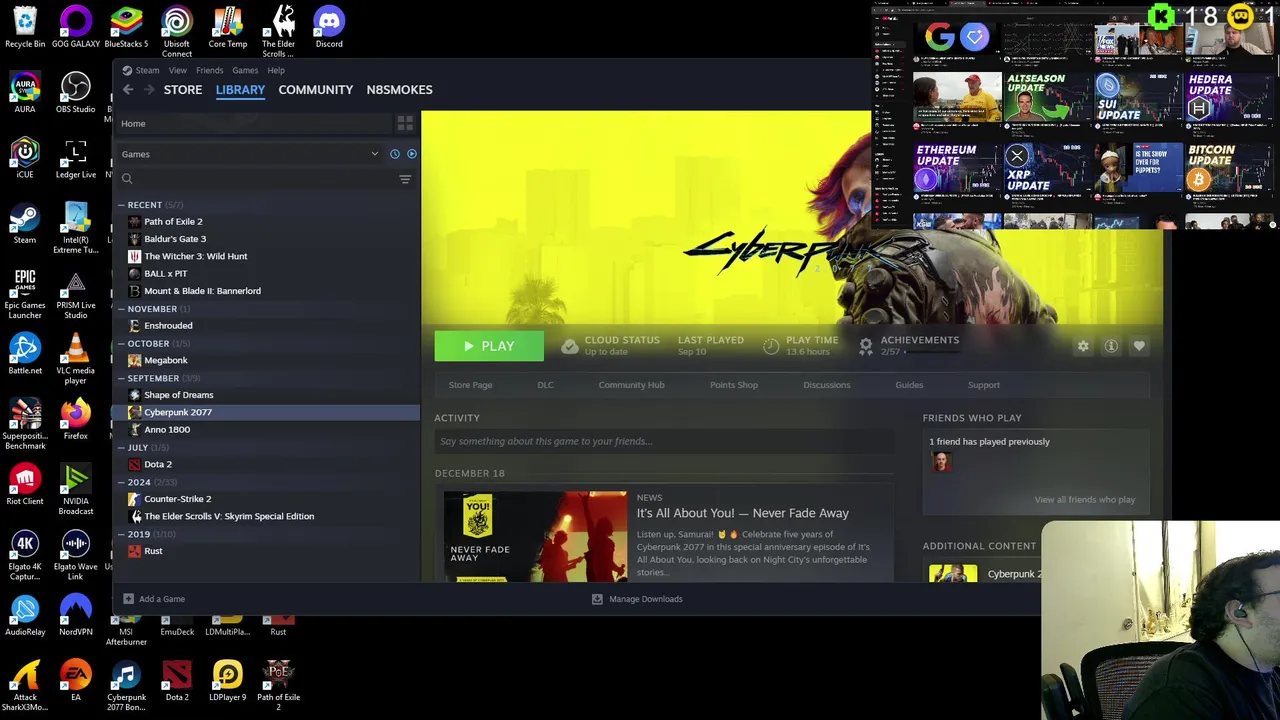The height and width of the screenshot is (720, 1280).
Task: Open the EA desktop shortcut
Action: pos(76,681)
